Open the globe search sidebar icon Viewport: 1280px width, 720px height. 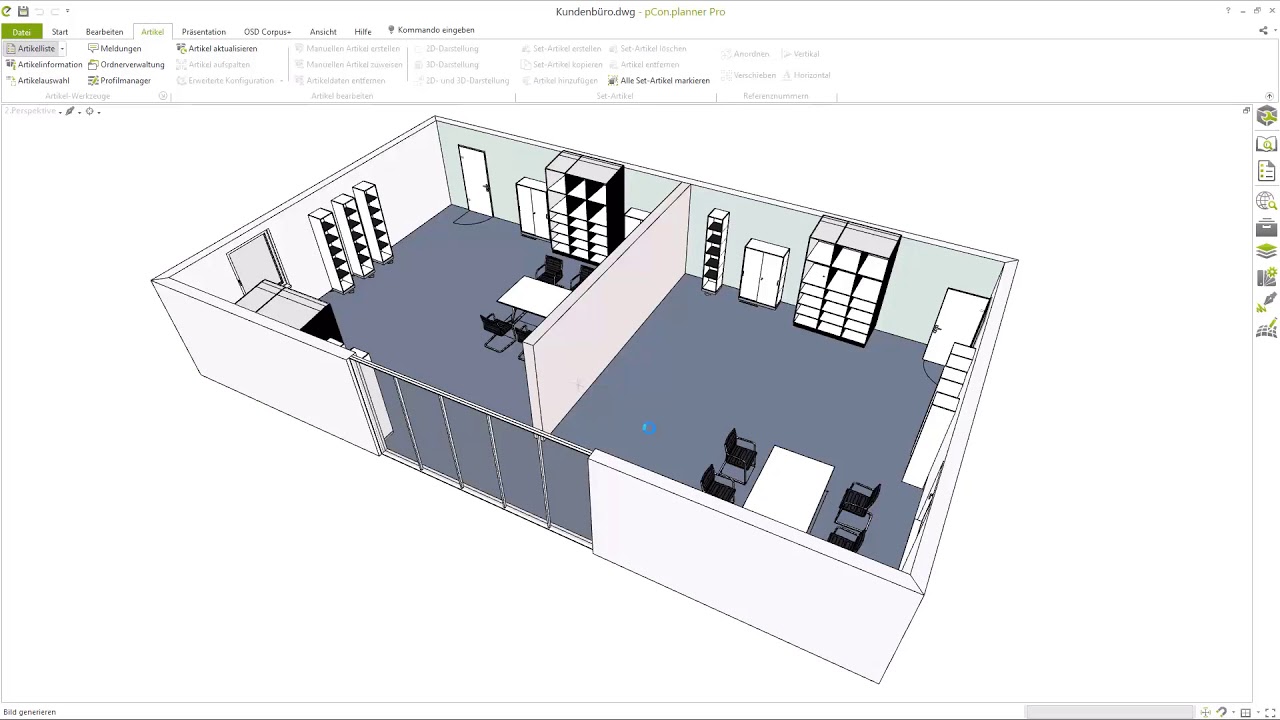point(1267,201)
